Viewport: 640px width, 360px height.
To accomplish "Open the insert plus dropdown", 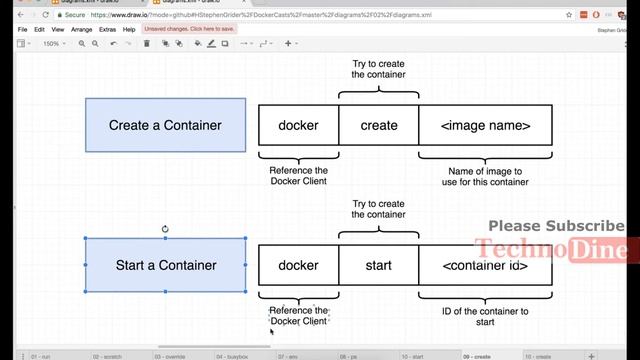I will click(x=291, y=43).
